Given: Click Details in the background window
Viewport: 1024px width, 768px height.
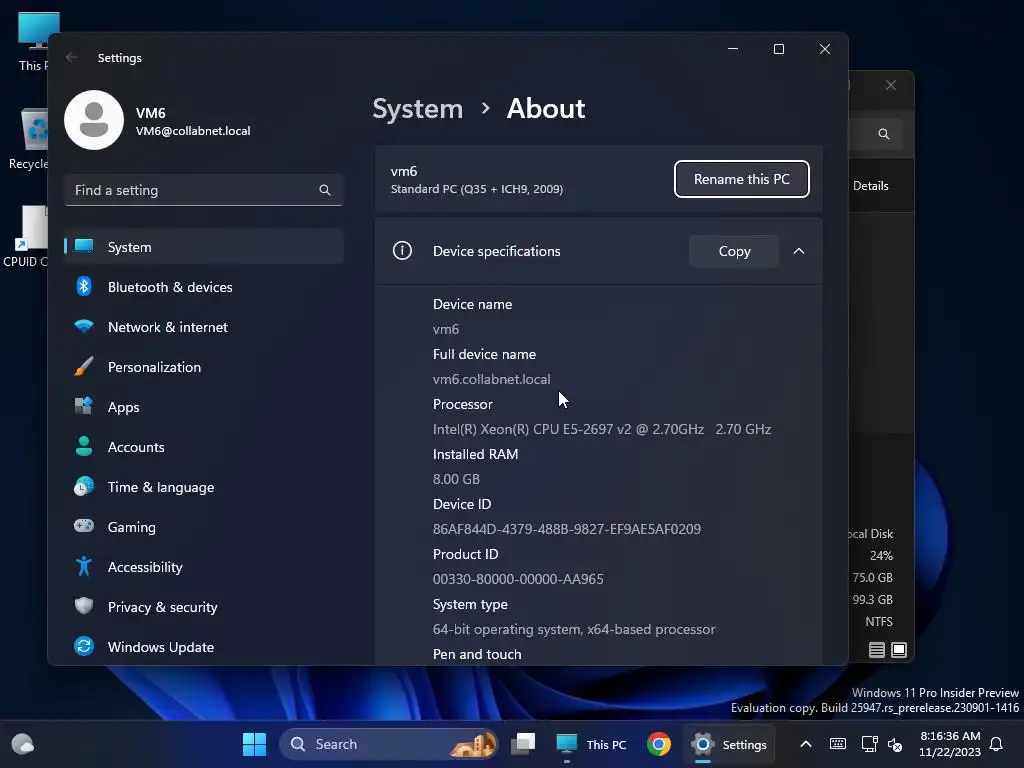Looking at the screenshot, I should [x=871, y=186].
